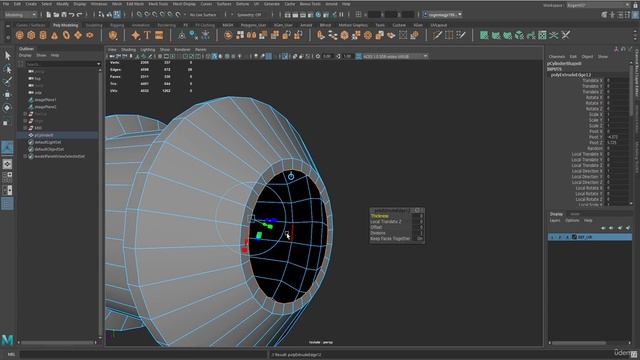Open the File menu
Viewport: 640px width, 360px height.
[6, 4]
